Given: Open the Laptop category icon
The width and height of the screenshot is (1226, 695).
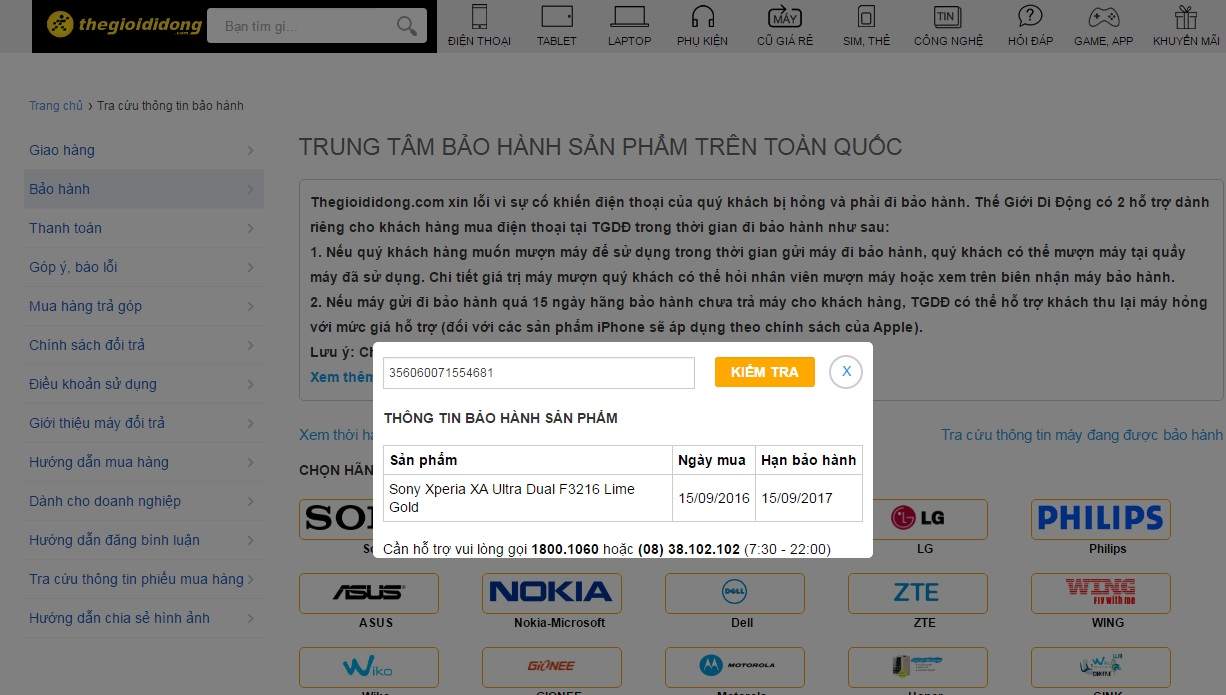Looking at the screenshot, I should pos(629,16).
